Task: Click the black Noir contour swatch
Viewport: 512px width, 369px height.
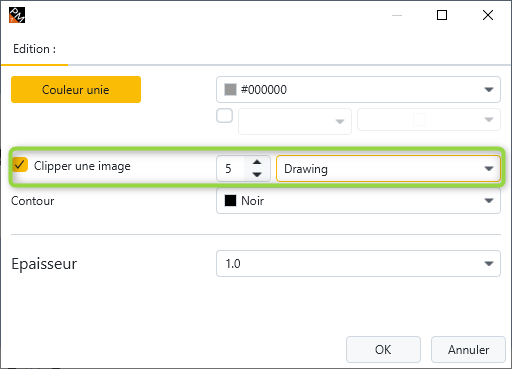Action: (230, 201)
